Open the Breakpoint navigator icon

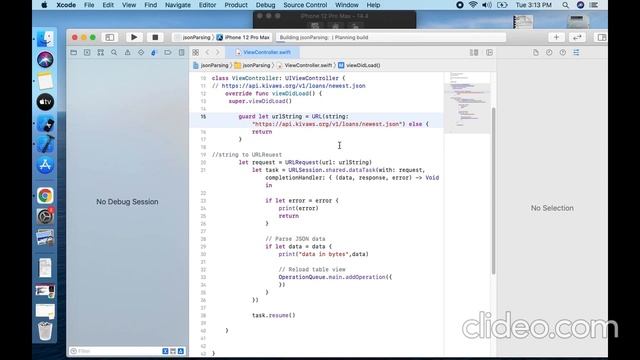[168, 52]
